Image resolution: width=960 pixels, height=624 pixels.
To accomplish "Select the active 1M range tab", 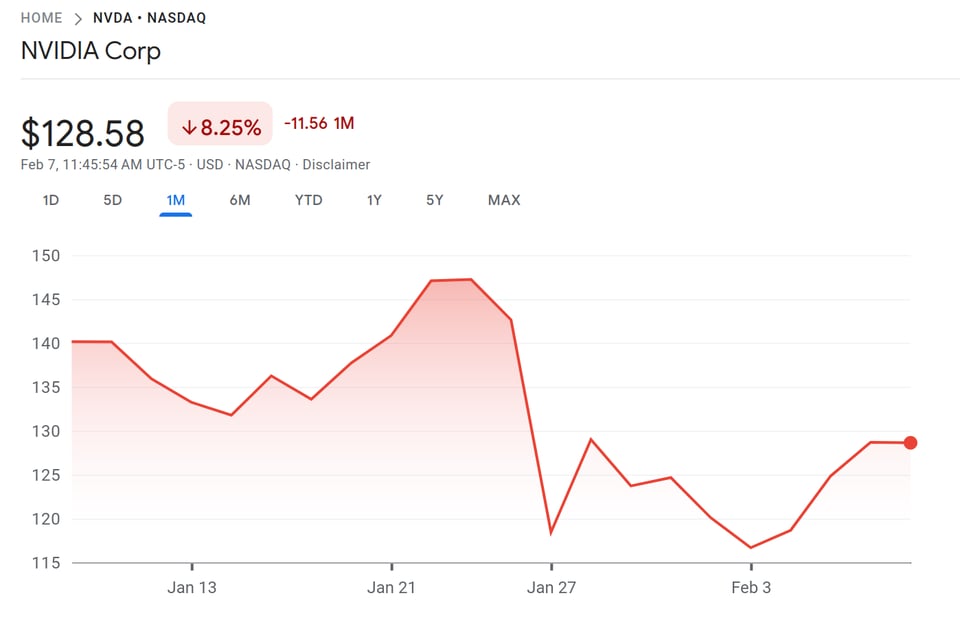I will click(175, 200).
